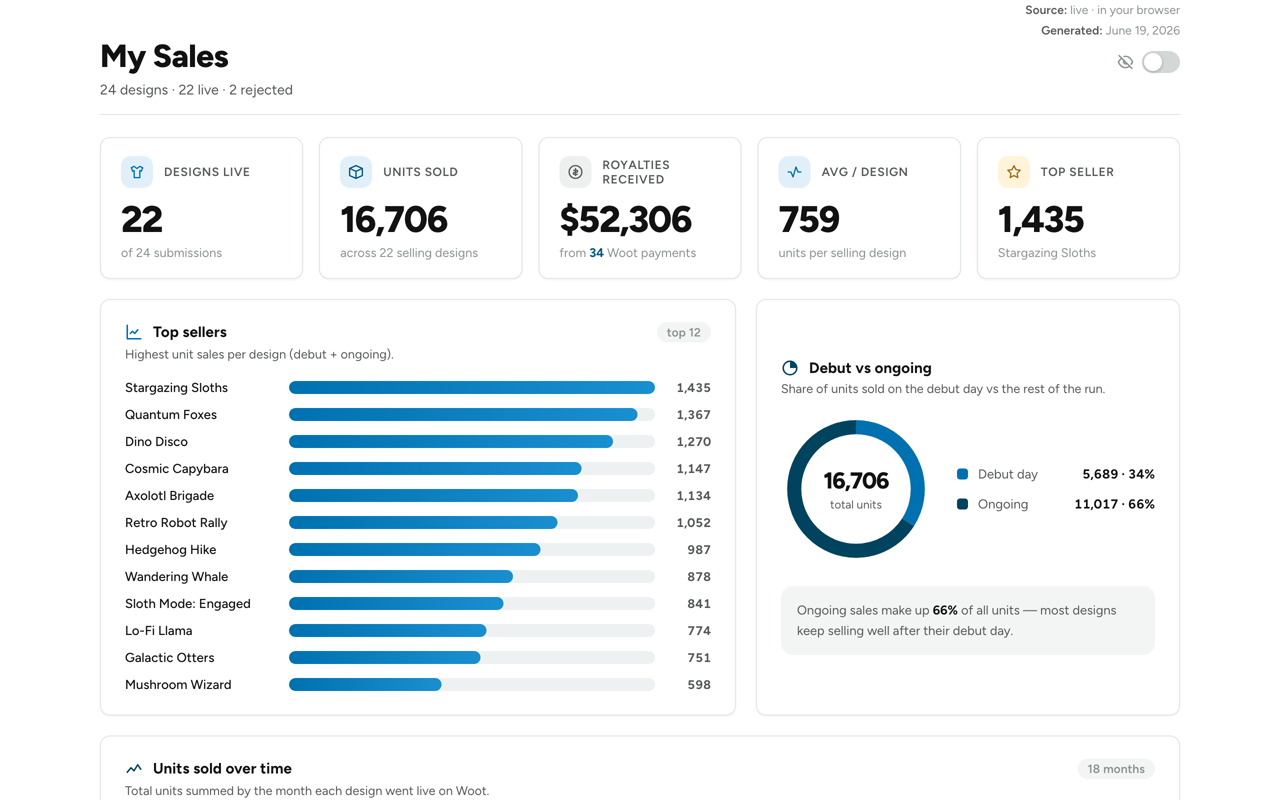Click the 1,435 value in Stargazing Sloths row
This screenshot has height=800, width=1280.
click(693, 388)
